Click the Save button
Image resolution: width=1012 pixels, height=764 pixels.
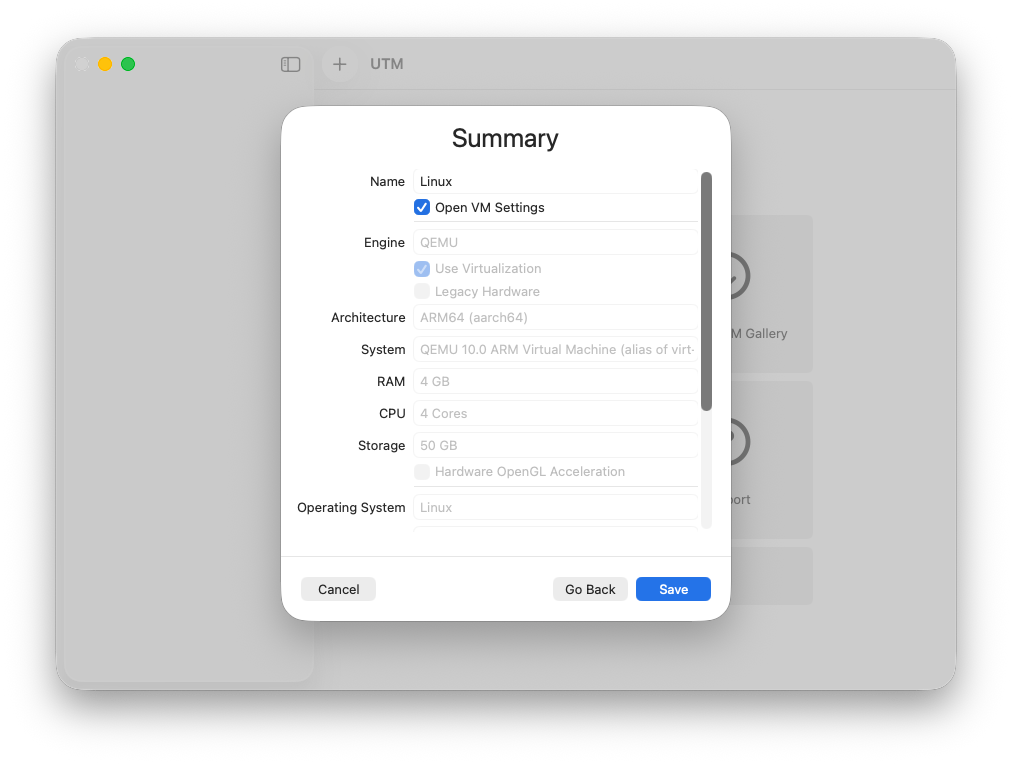coord(673,589)
